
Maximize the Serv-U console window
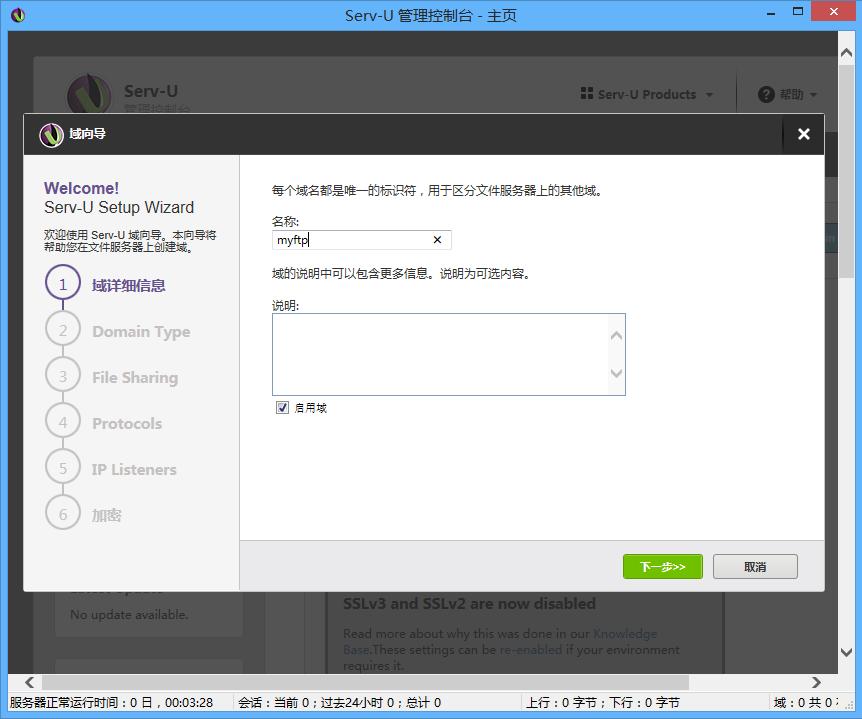pos(798,11)
